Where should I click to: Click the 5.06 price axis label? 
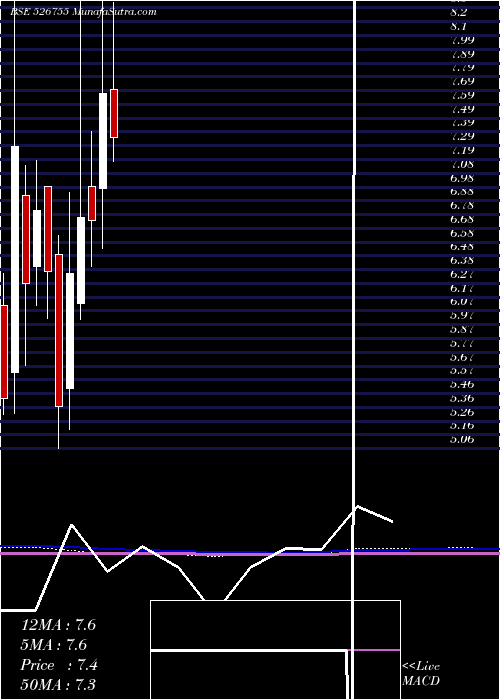click(462, 439)
